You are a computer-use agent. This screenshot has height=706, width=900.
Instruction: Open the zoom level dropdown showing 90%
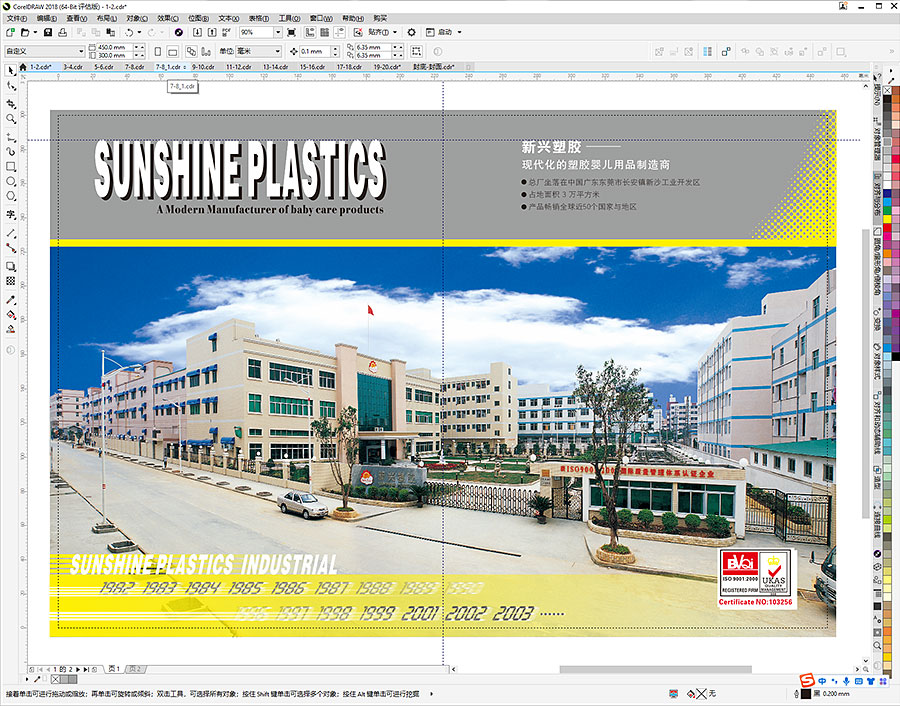pyautogui.click(x=278, y=33)
